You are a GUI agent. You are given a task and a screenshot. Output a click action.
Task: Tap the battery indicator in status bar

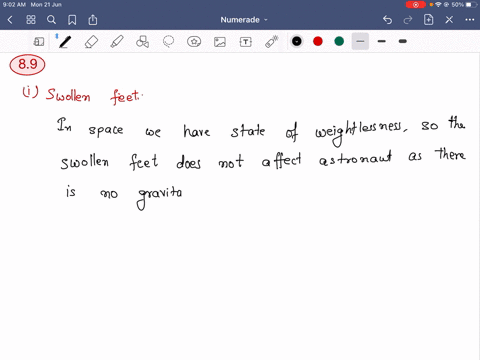tap(471, 5)
